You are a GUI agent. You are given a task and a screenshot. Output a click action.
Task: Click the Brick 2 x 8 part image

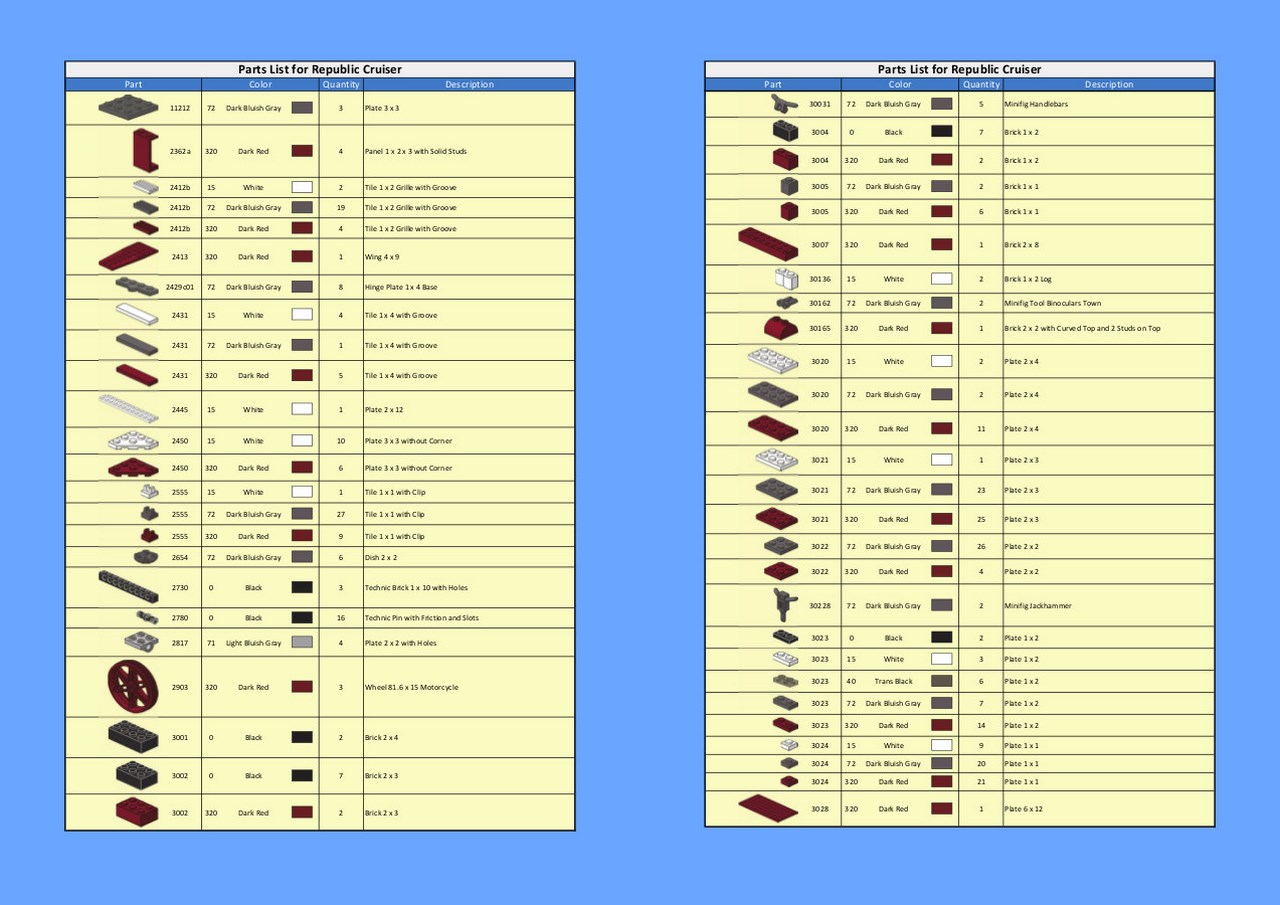(768, 244)
